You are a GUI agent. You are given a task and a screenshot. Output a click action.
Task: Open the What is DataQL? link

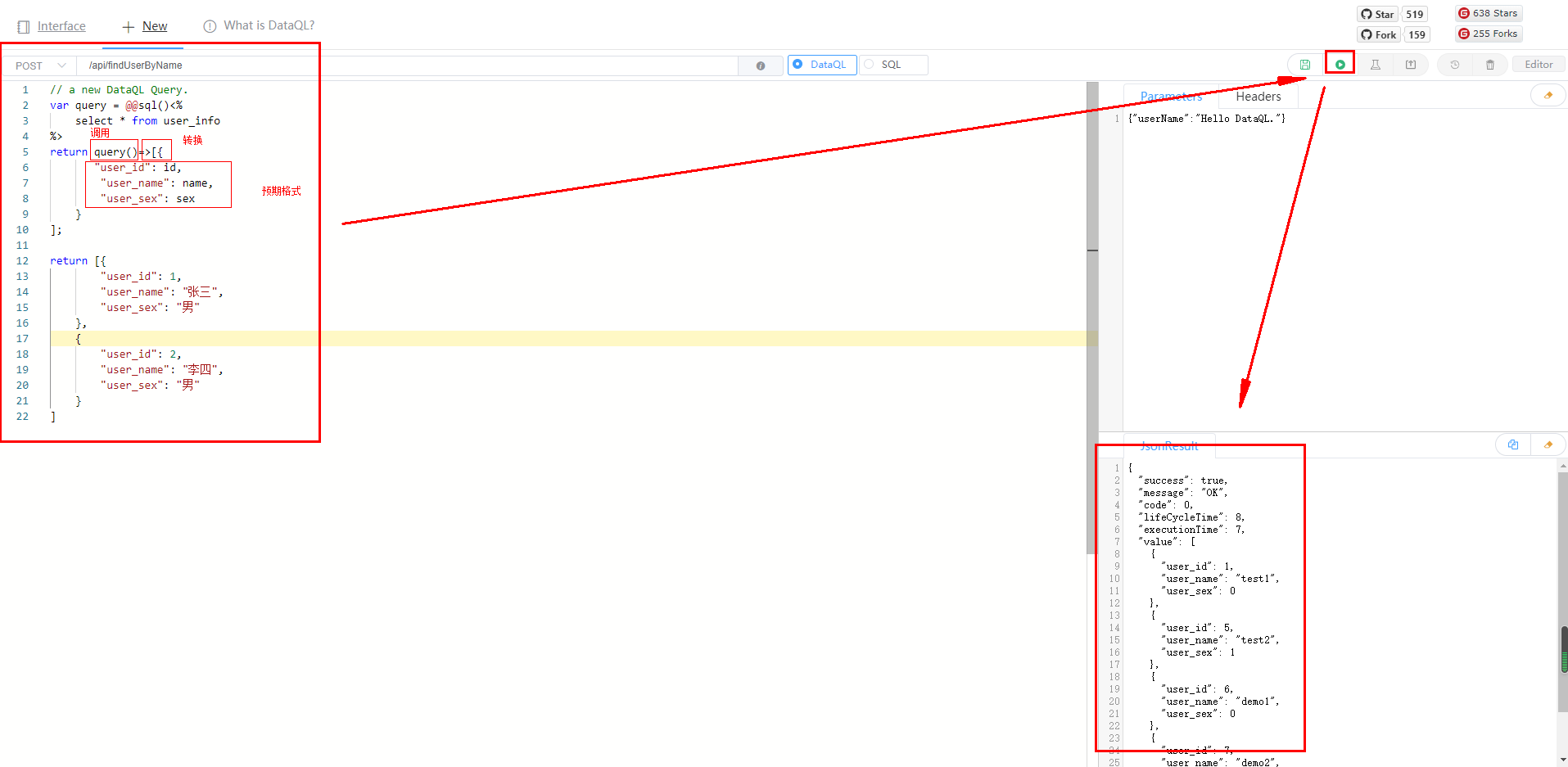[x=259, y=25]
